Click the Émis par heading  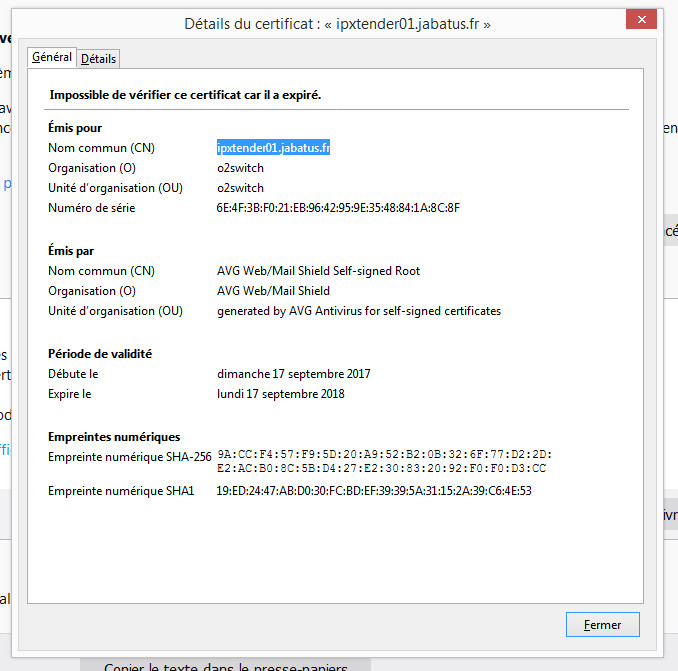click(x=71, y=251)
